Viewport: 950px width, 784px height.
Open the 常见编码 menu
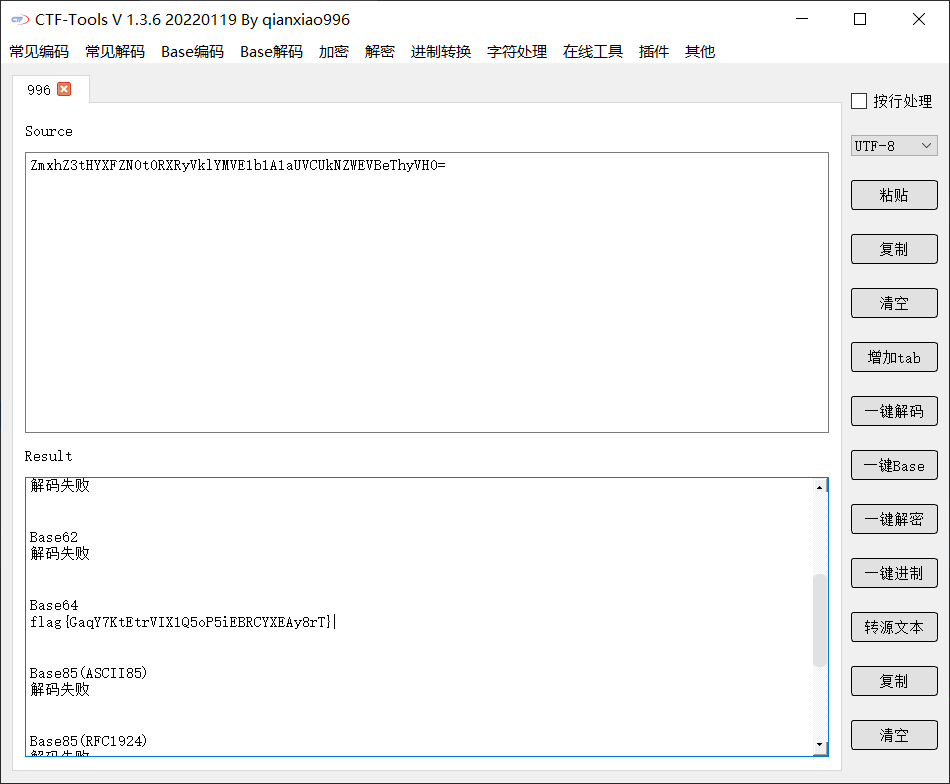click(x=39, y=51)
